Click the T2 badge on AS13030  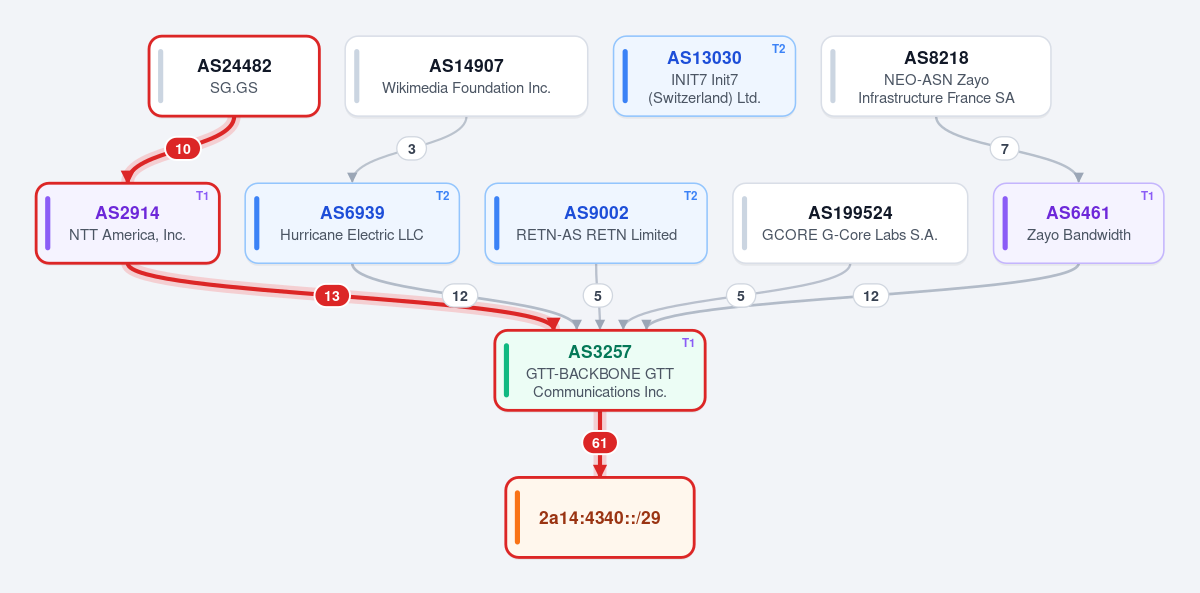[779, 48]
